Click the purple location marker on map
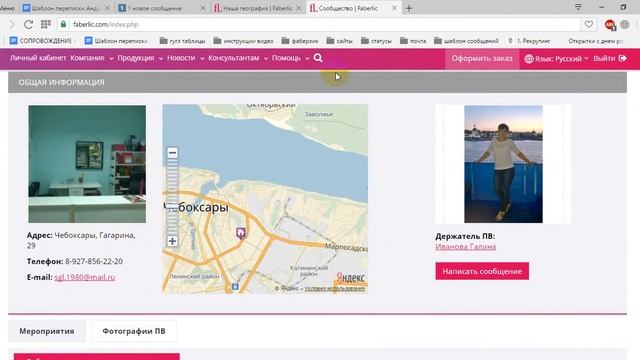Viewport: 640px width, 360px height. pos(241,233)
